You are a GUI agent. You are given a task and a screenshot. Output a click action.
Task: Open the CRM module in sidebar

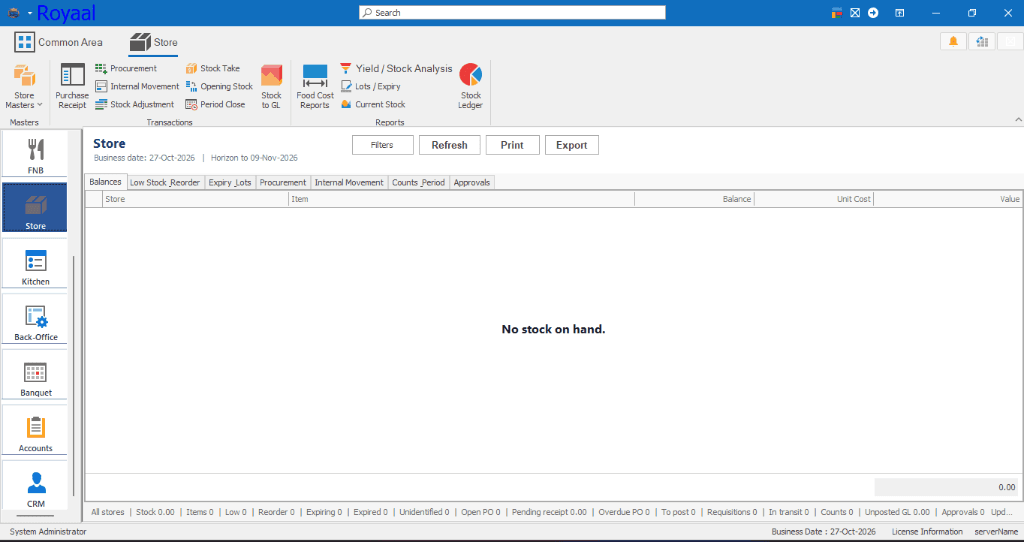tap(35, 486)
